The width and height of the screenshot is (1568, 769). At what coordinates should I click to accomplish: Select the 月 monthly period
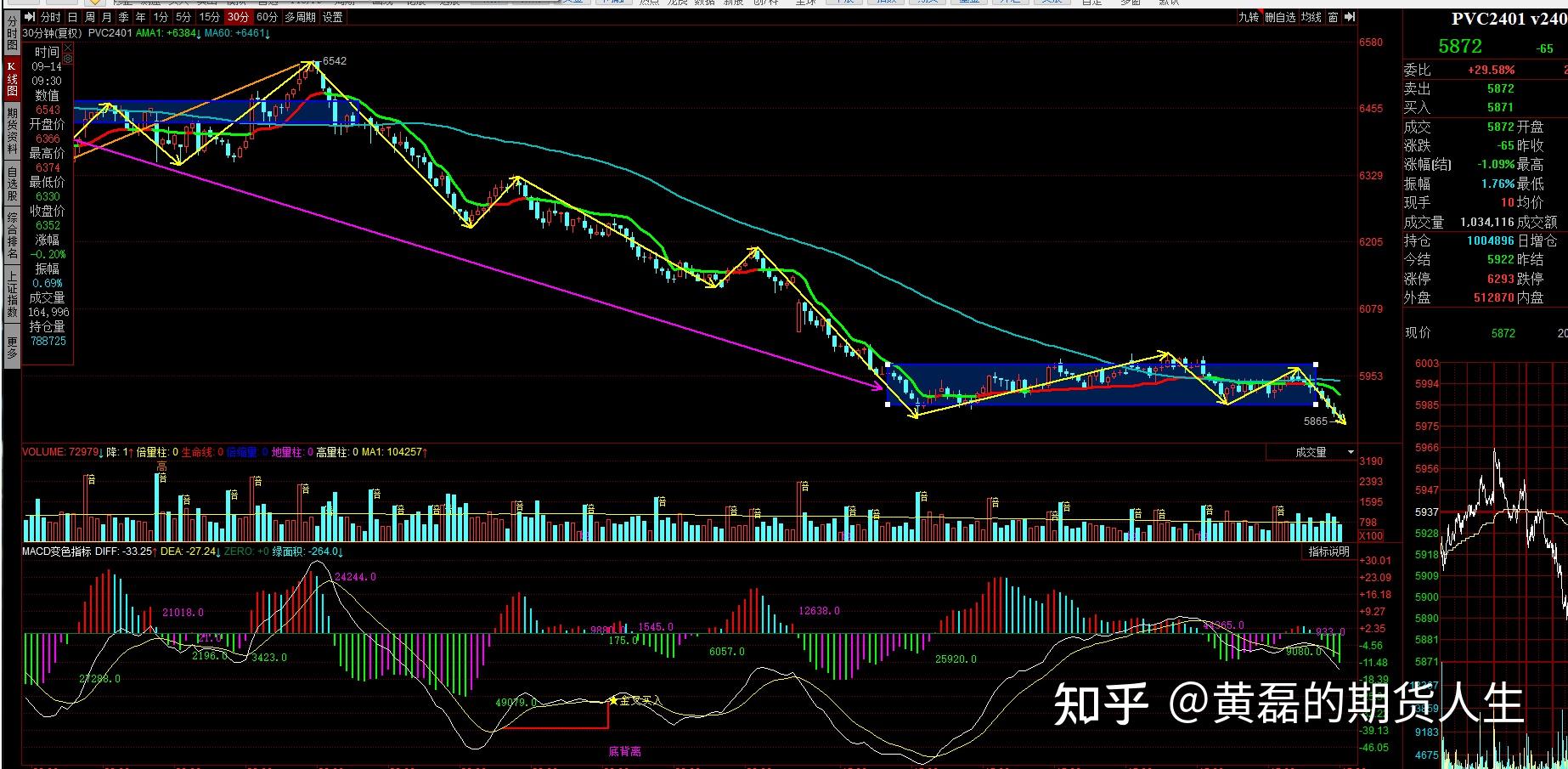point(106,17)
